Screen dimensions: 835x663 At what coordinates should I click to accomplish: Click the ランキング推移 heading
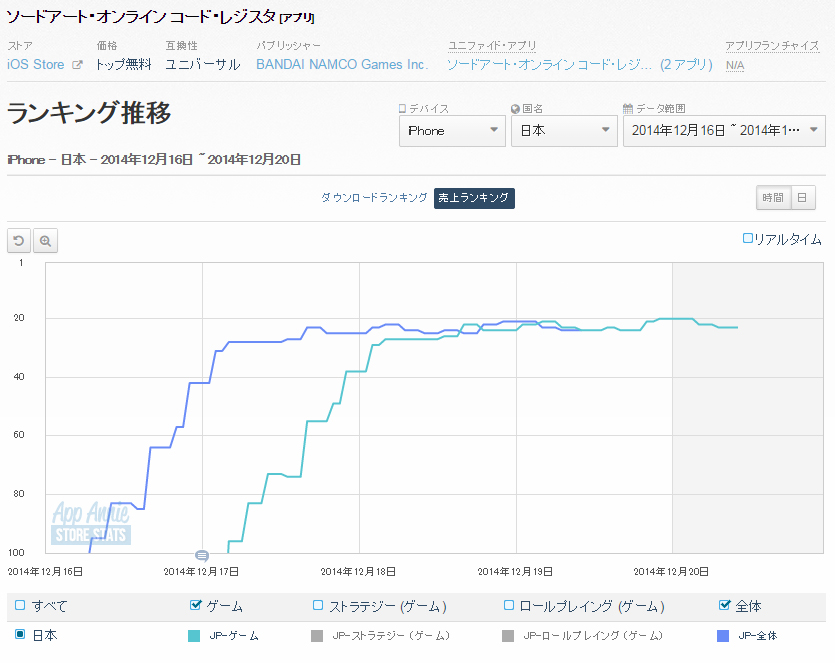coord(89,113)
